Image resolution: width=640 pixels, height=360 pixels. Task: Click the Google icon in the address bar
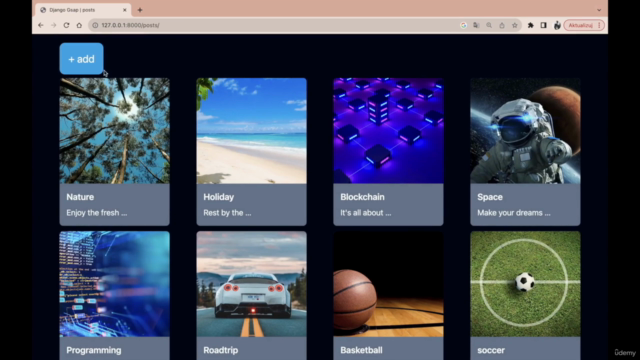point(463,25)
